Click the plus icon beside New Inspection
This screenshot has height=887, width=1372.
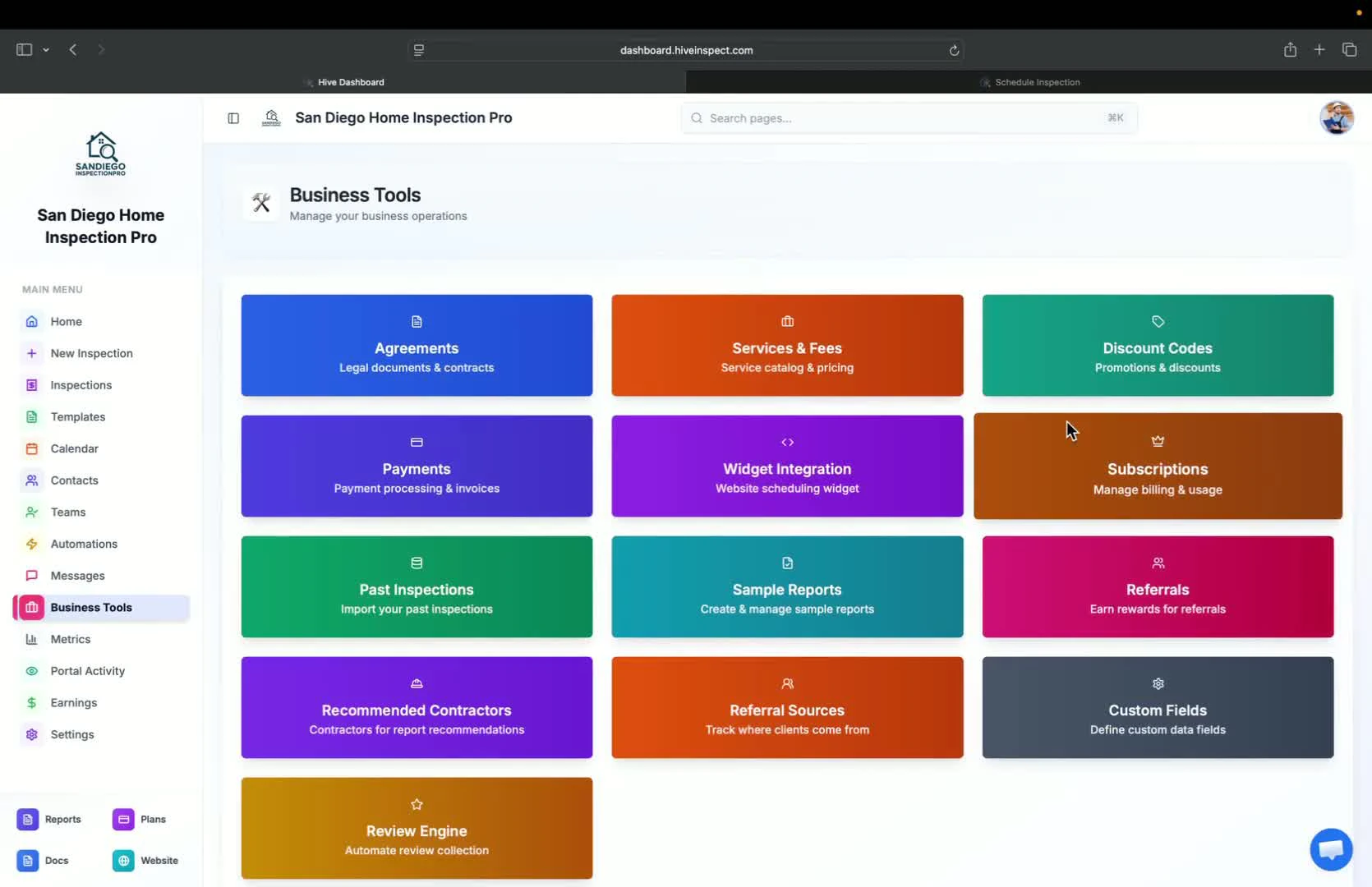pos(31,353)
